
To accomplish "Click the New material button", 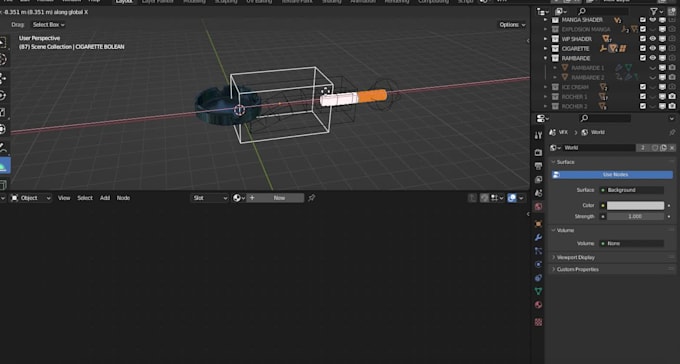I will tap(275, 198).
